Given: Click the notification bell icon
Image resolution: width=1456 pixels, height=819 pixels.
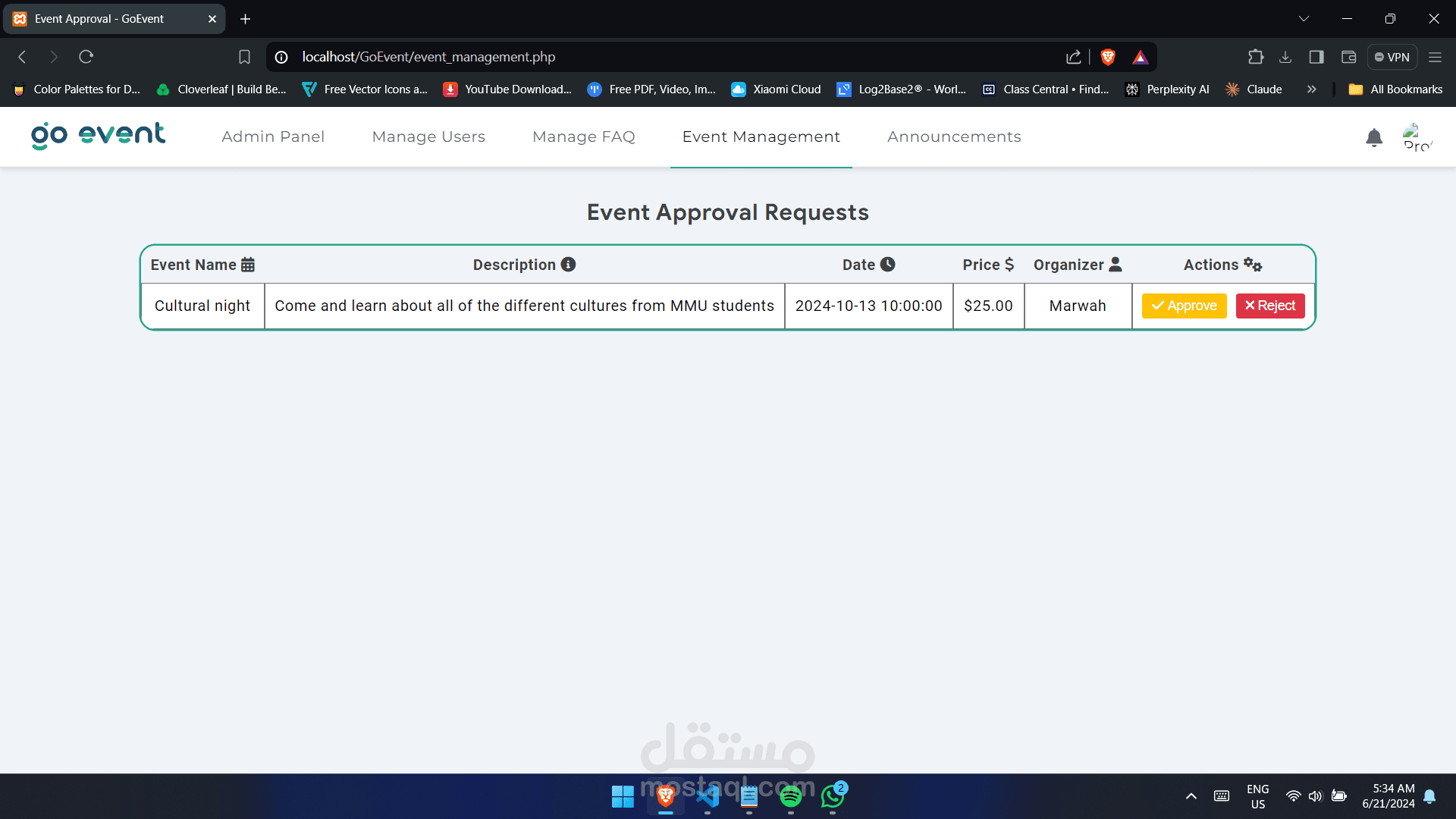Looking at the screenshot, I should tap(1373, 137).
